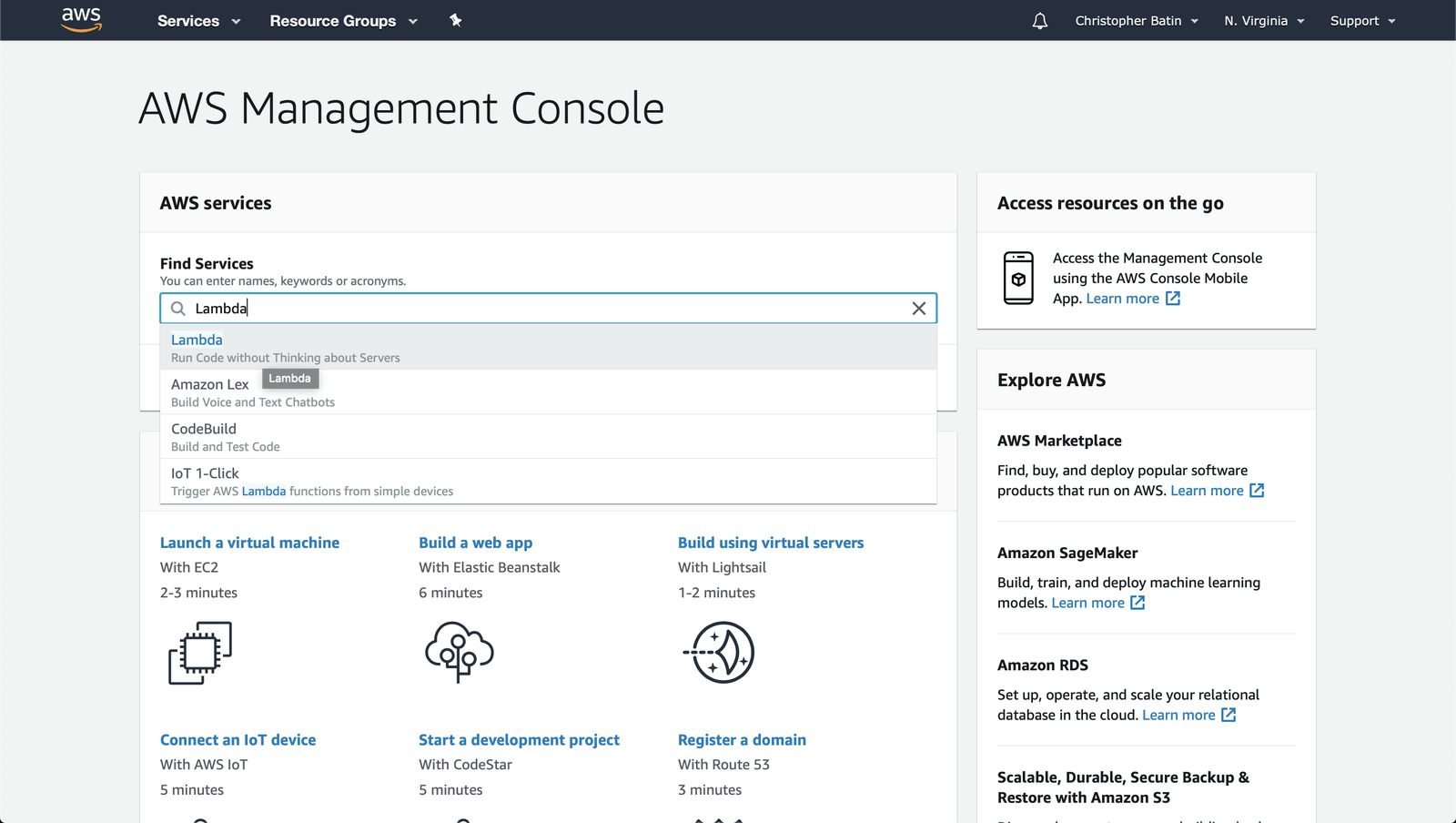1456x823 pixels.
Task: Click Learn more under Amazon SageMaker
Action: click(x=1087, y=603)
